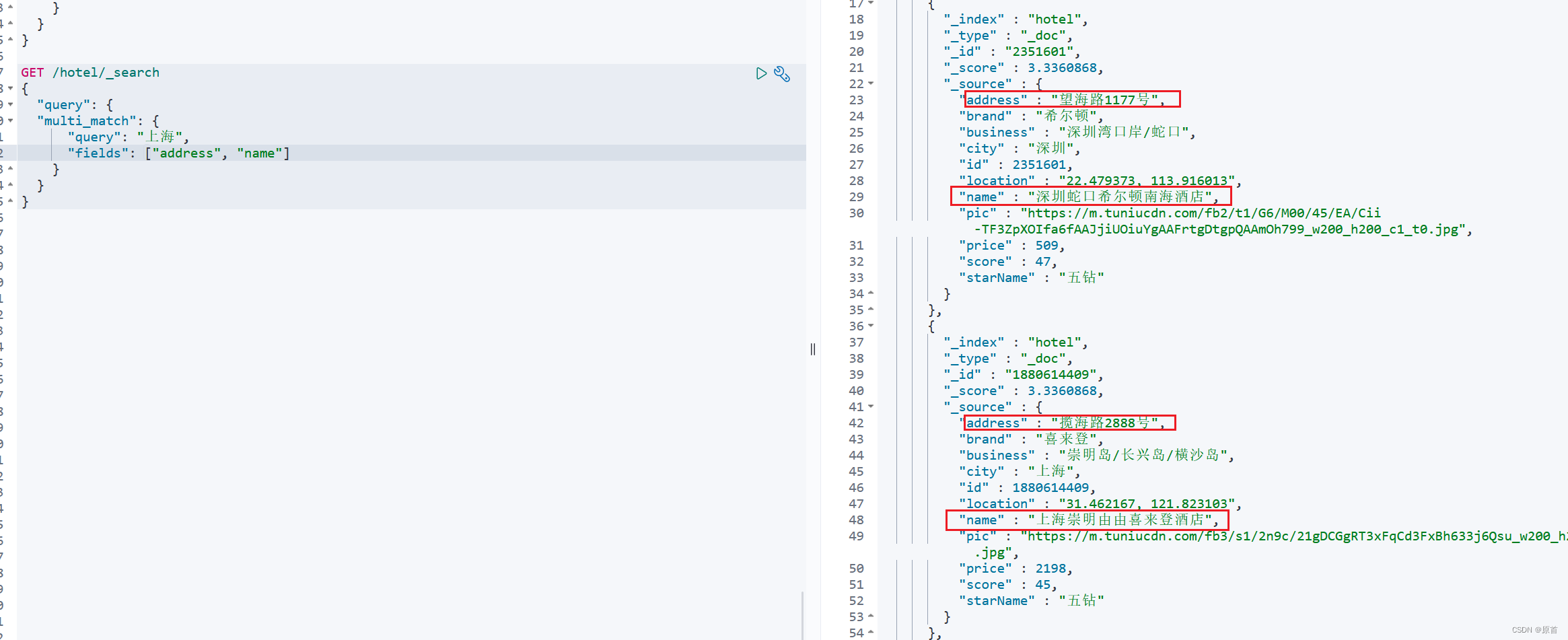
Task: Click the pane divider handle between editors
Action: point(813,349)
